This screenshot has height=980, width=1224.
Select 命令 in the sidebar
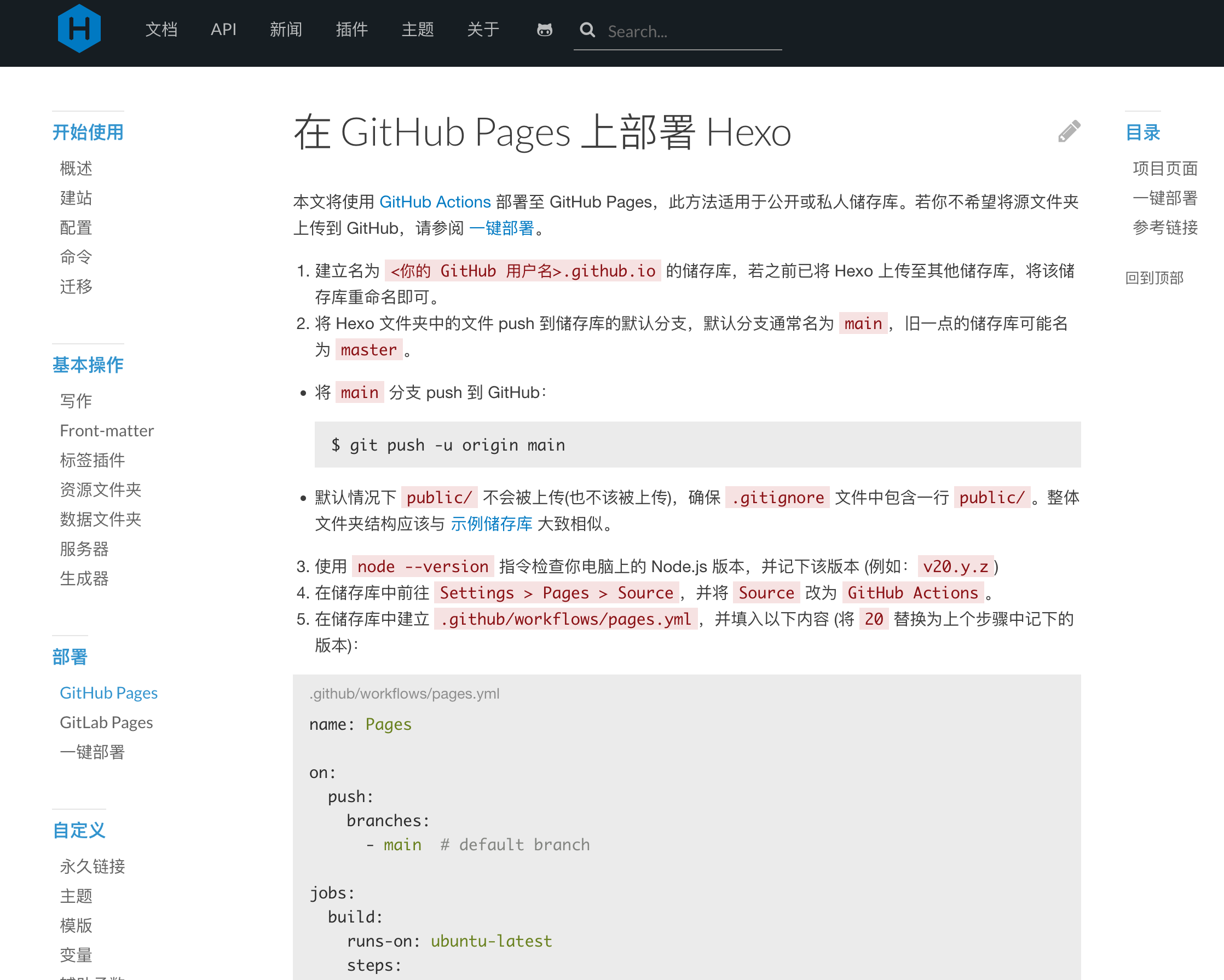point(76,257)
